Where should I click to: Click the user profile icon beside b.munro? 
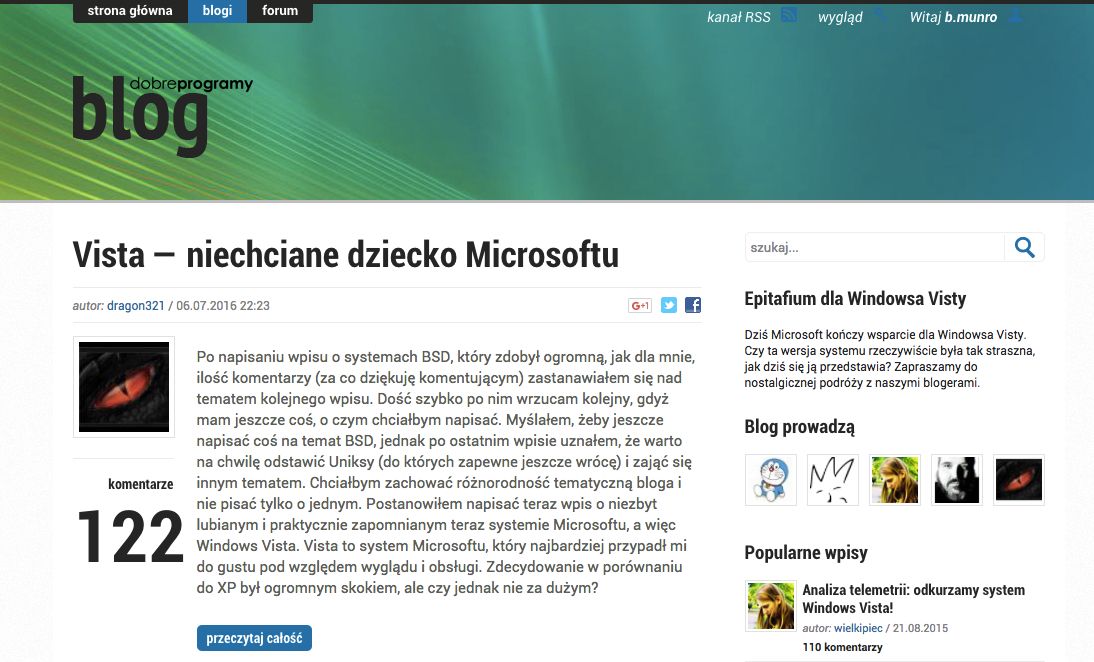coord(1016,15)
